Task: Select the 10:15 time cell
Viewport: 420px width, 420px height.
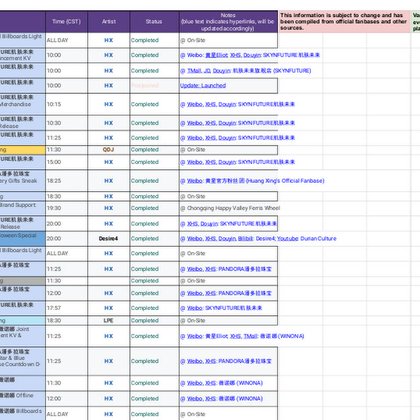Action: pos(66,104)
